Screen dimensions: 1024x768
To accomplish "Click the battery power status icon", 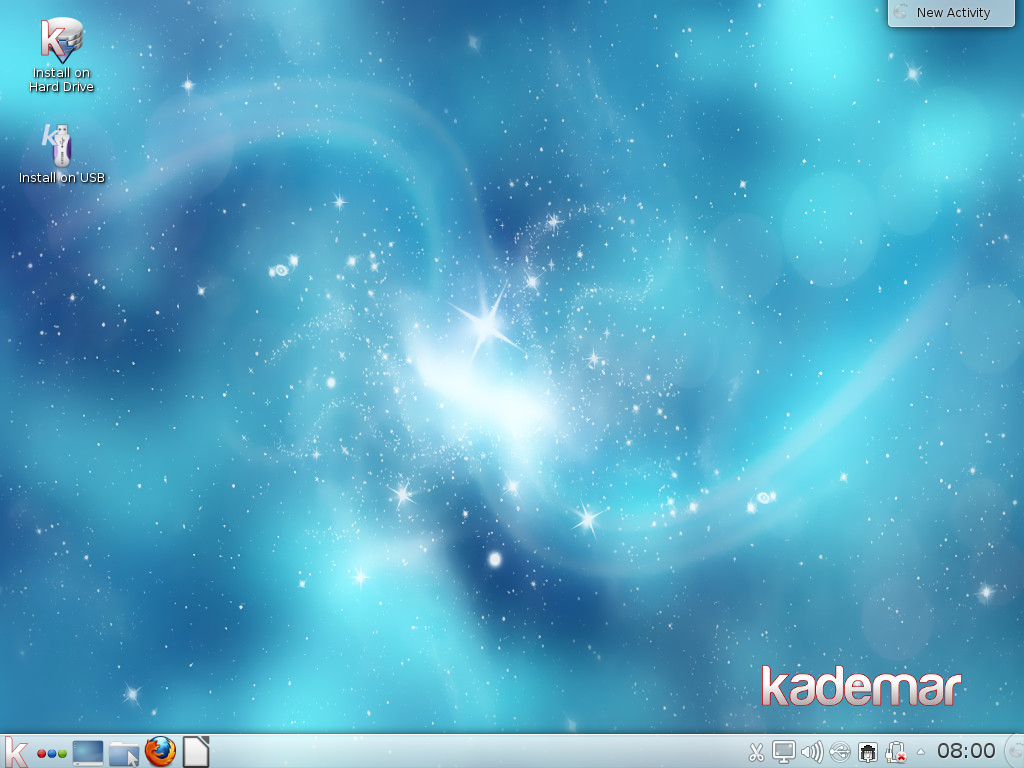I will click(896, 752).
